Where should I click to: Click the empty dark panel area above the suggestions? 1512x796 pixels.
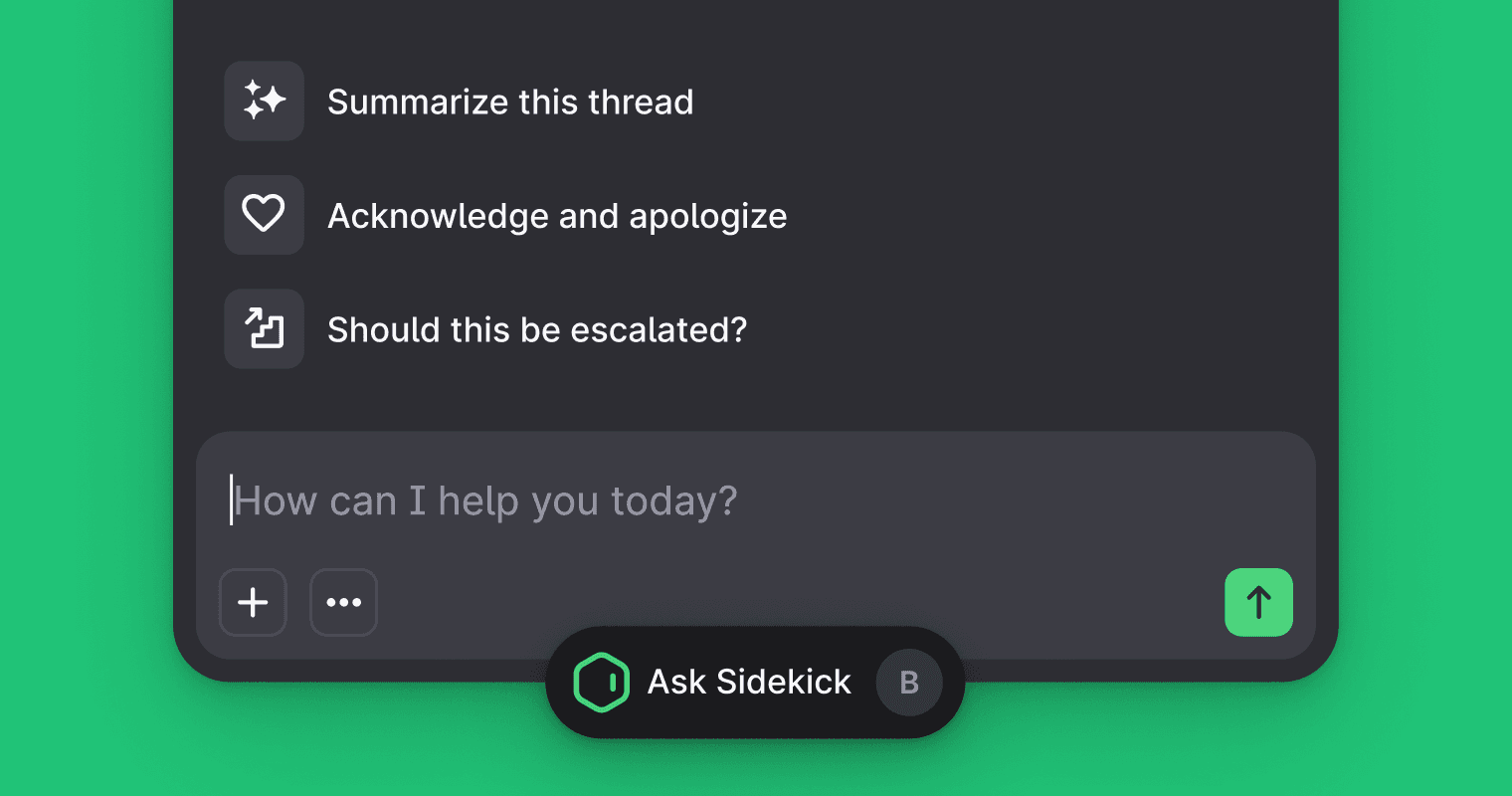(756, 25)
